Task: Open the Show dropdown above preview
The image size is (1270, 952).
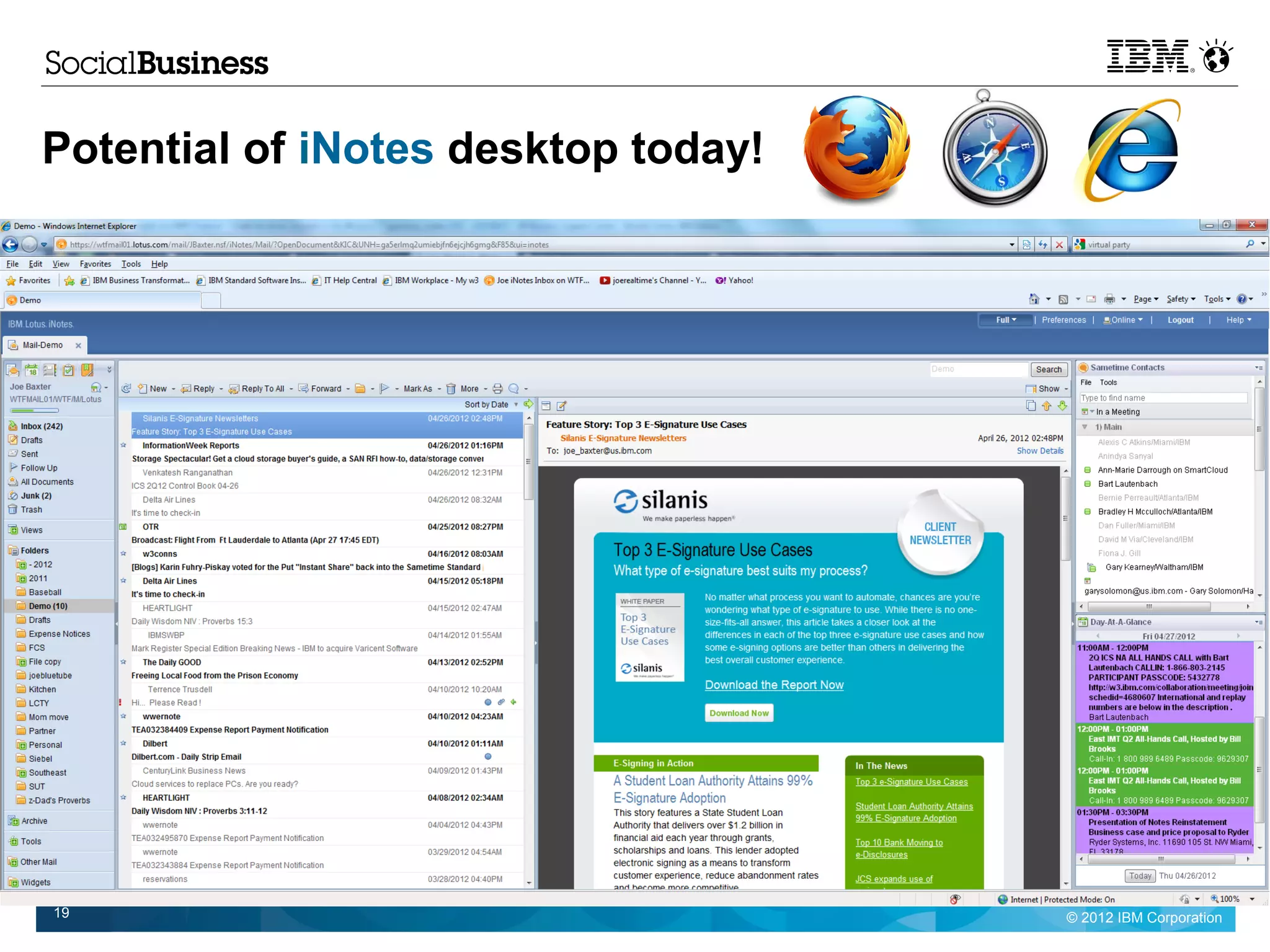Action: 1047,389
